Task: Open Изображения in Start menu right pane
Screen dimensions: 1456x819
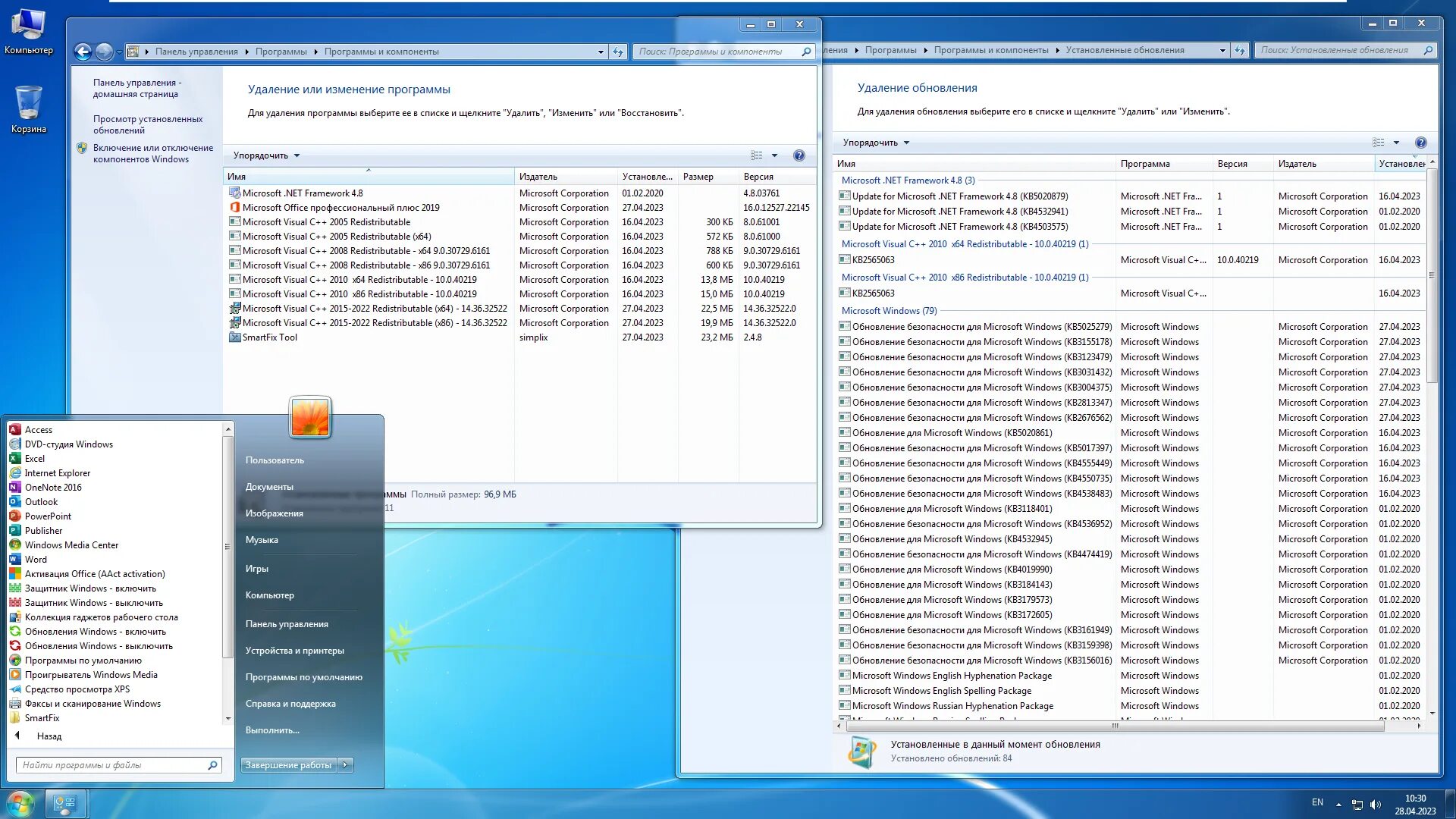Action: [x=274, y=513]
